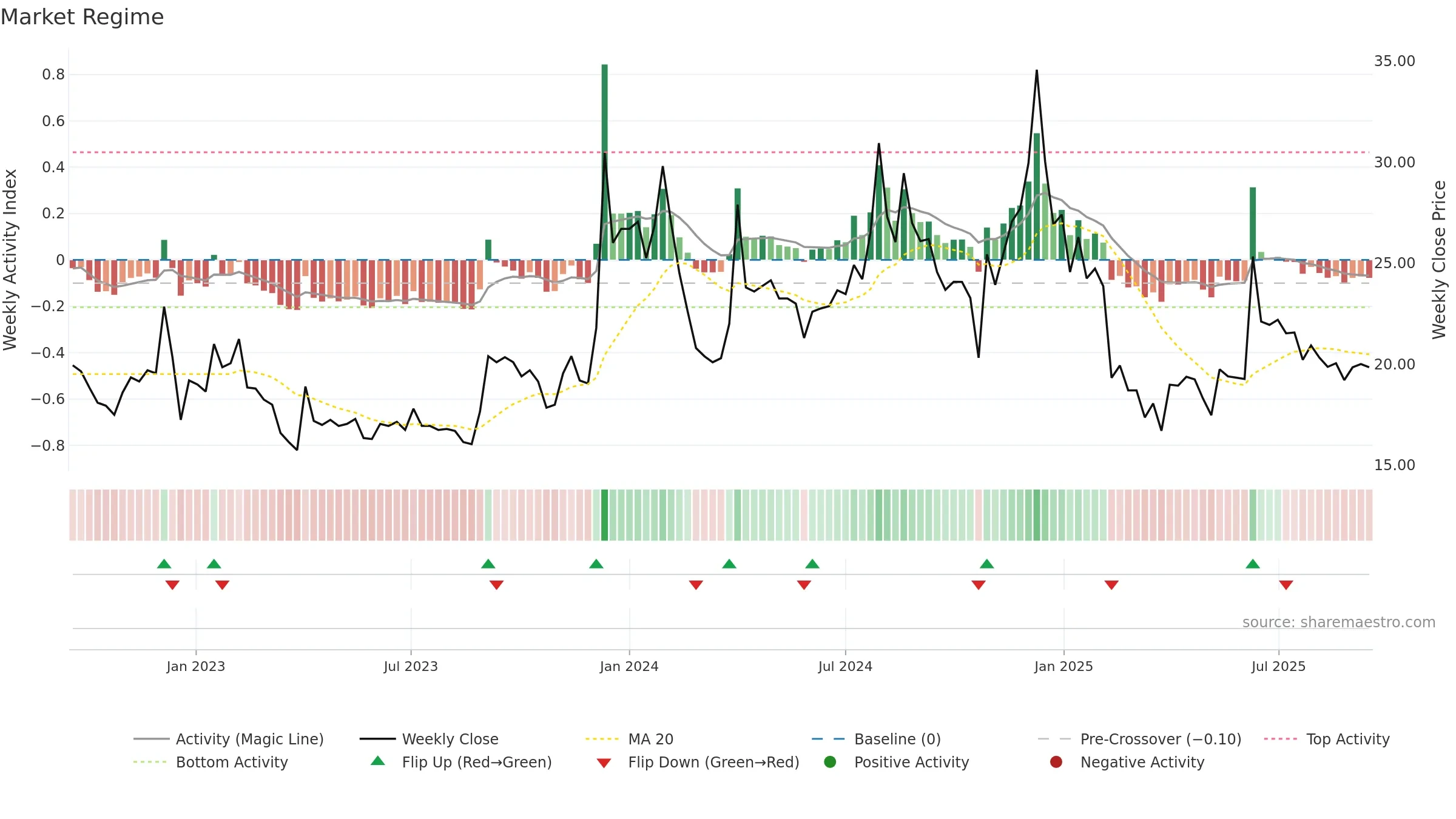Click the −0.8 activity axis label
1456x819 pixels.
[x=48, y=445]
